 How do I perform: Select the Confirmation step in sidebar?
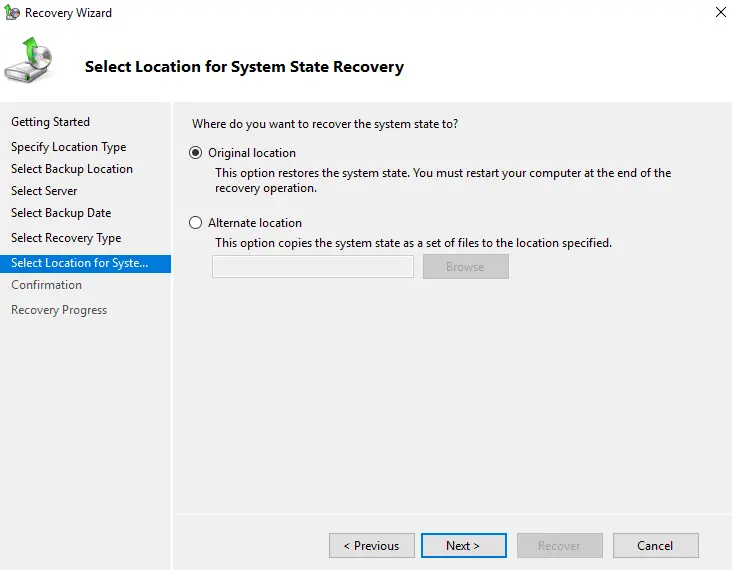pos(46,285)
